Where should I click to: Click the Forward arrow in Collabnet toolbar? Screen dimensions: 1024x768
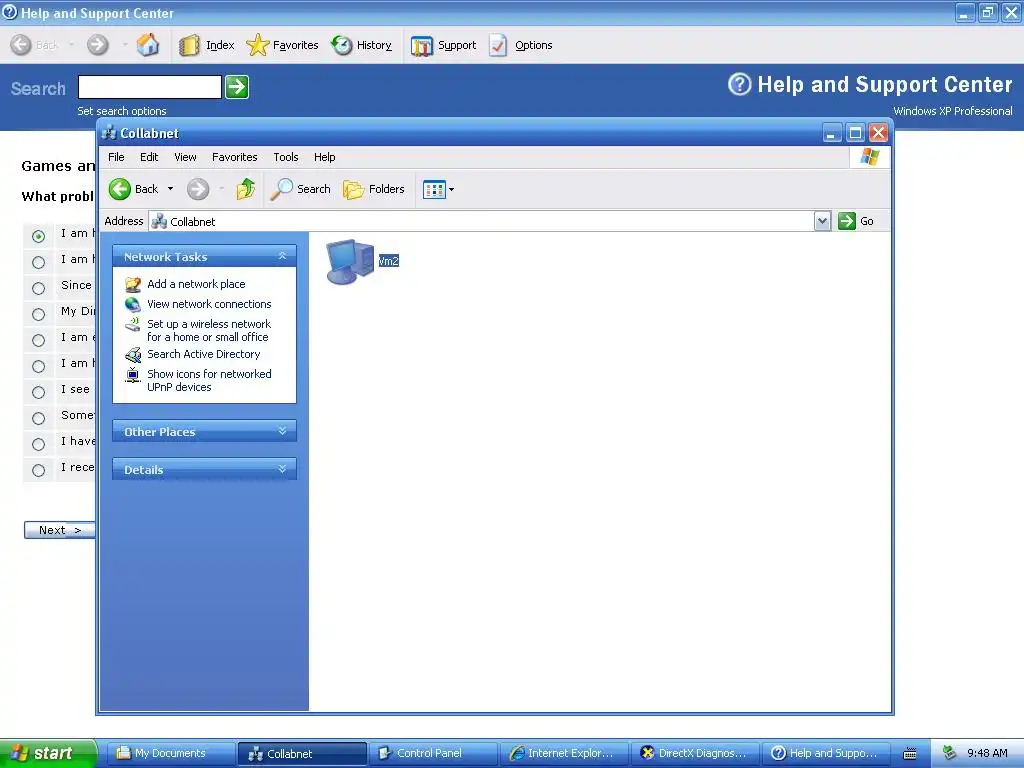pyautogui.click(x=198, y=189)
